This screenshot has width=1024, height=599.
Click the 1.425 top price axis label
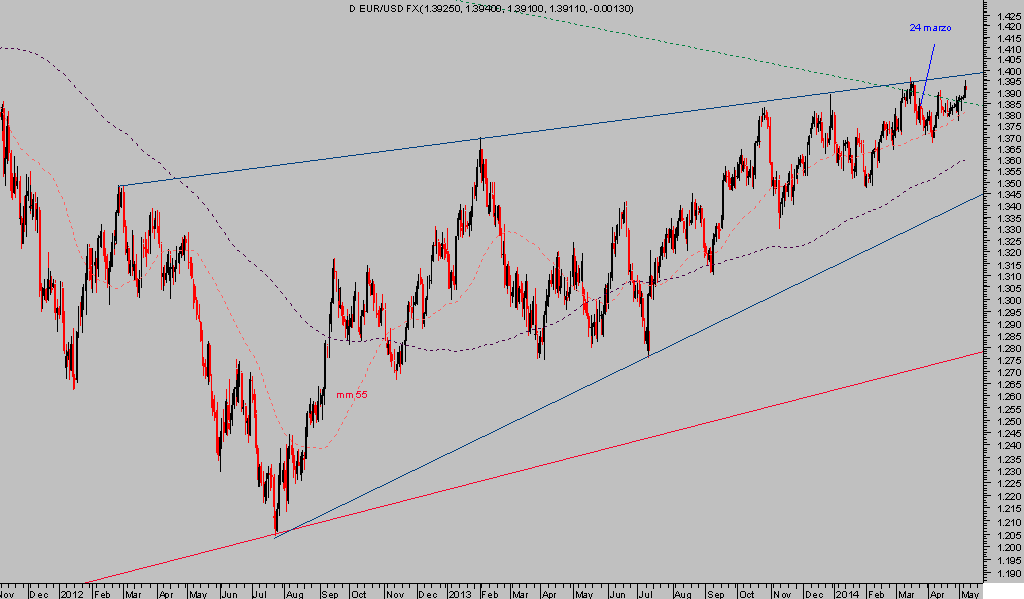coord(1005,15)
